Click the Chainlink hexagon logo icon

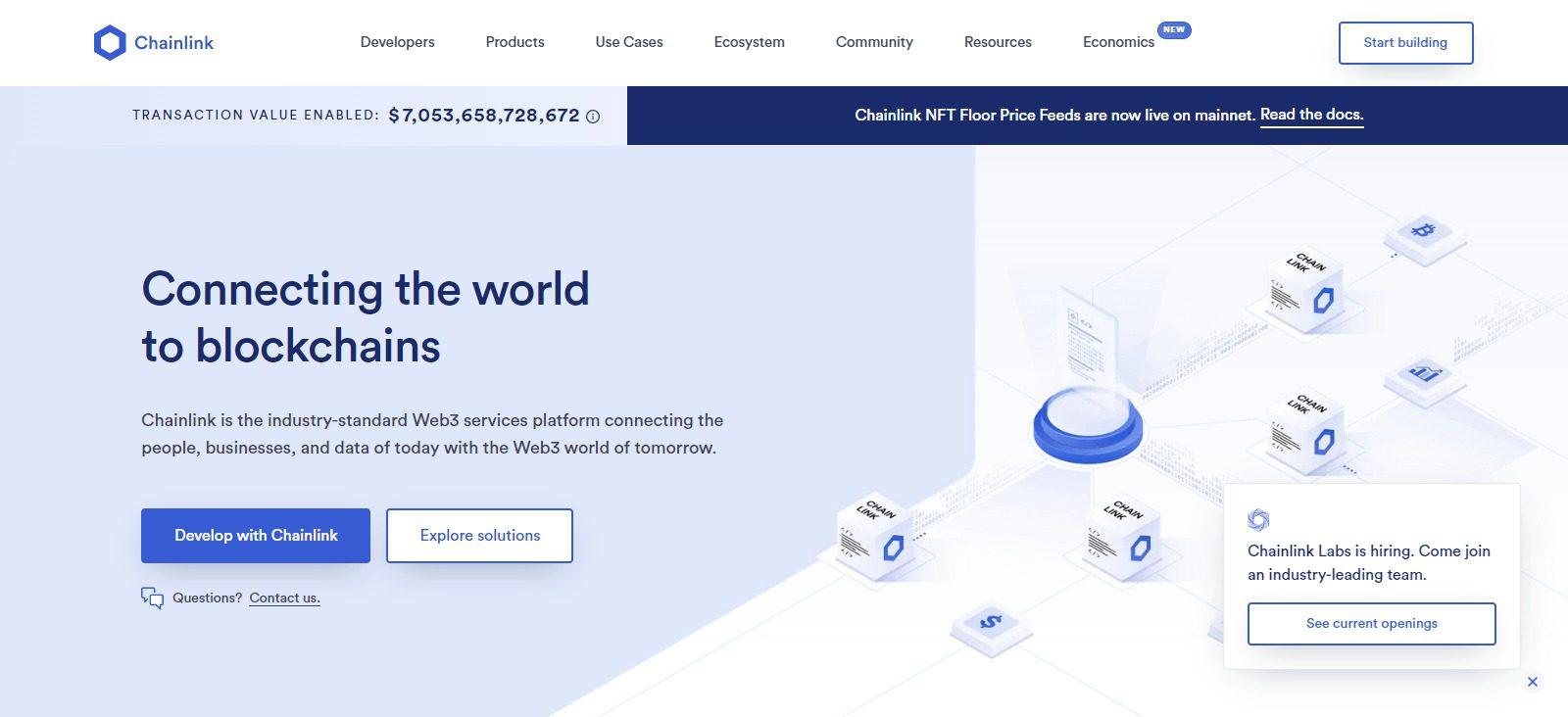[110, 42]
